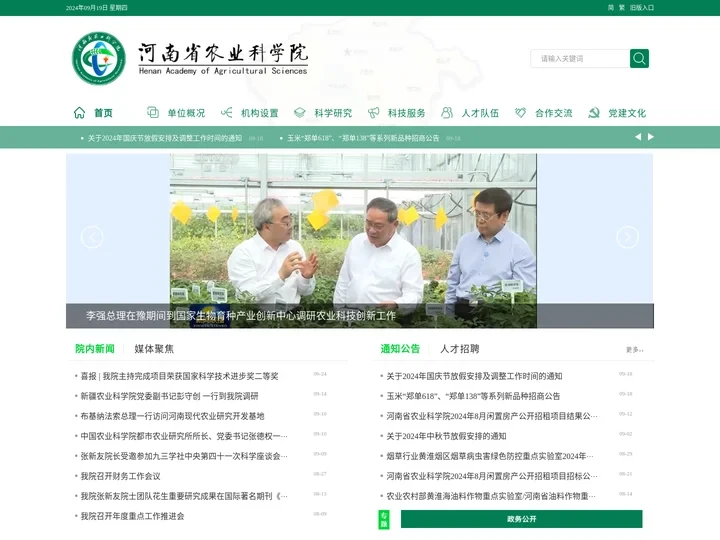This screenshot has height=540, width=720.
Task: Switch to the 通知公告 tab
Action: [400, 349]
